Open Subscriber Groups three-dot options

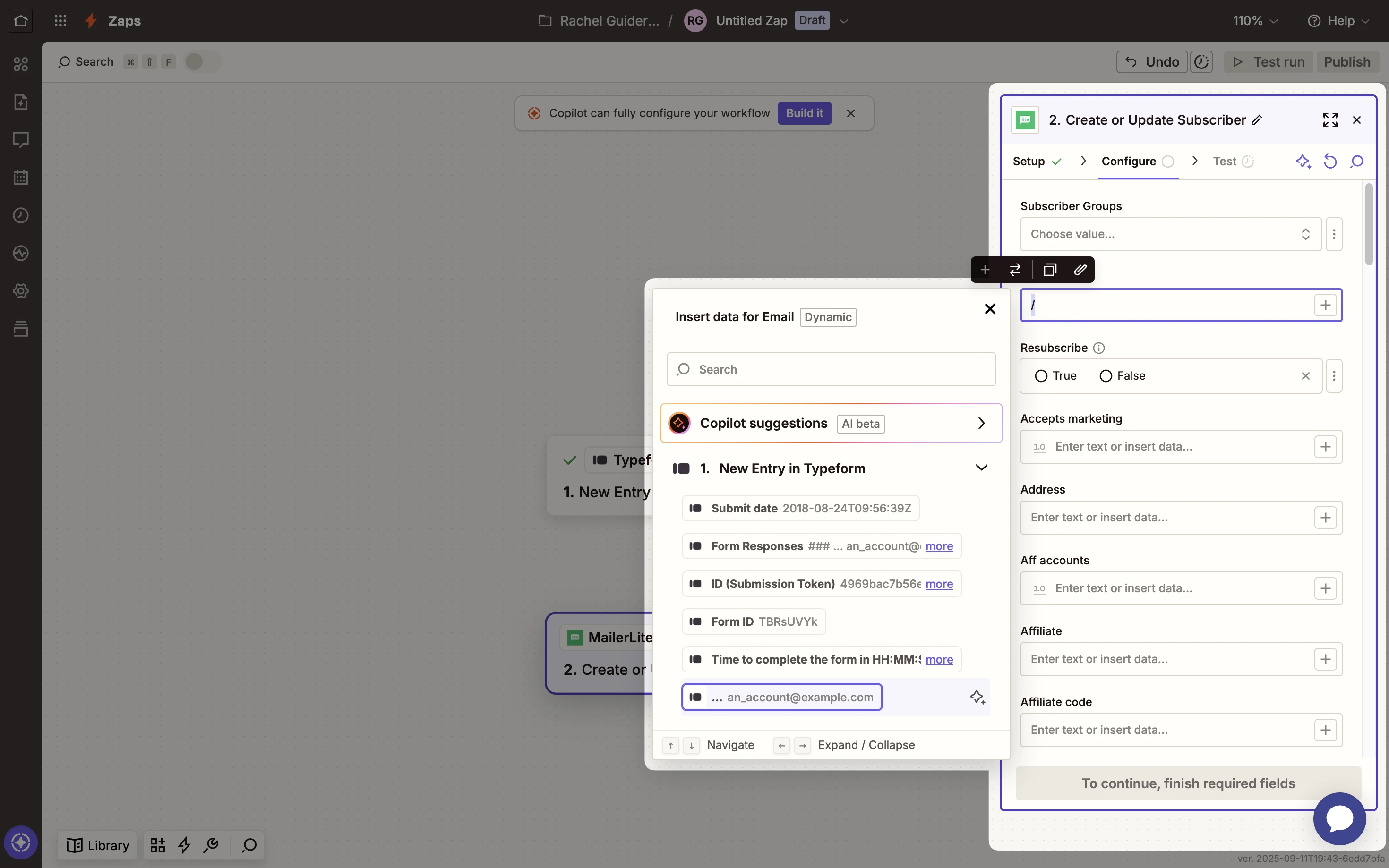pos(1334,234)
